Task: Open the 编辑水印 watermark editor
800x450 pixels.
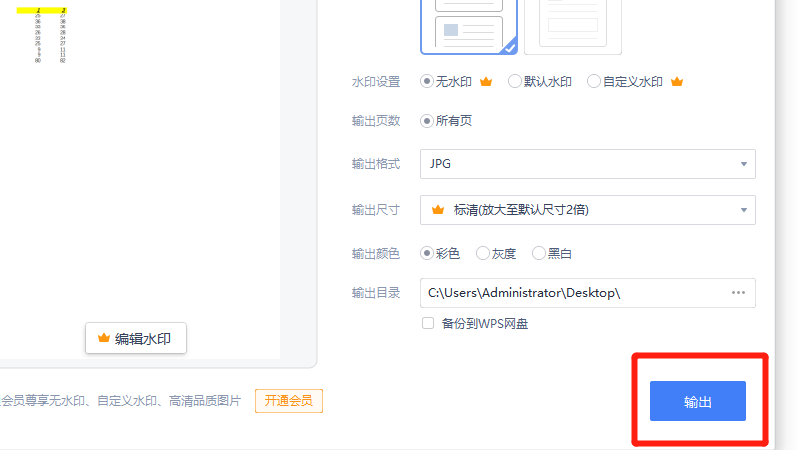Action: tap(135, 339)
